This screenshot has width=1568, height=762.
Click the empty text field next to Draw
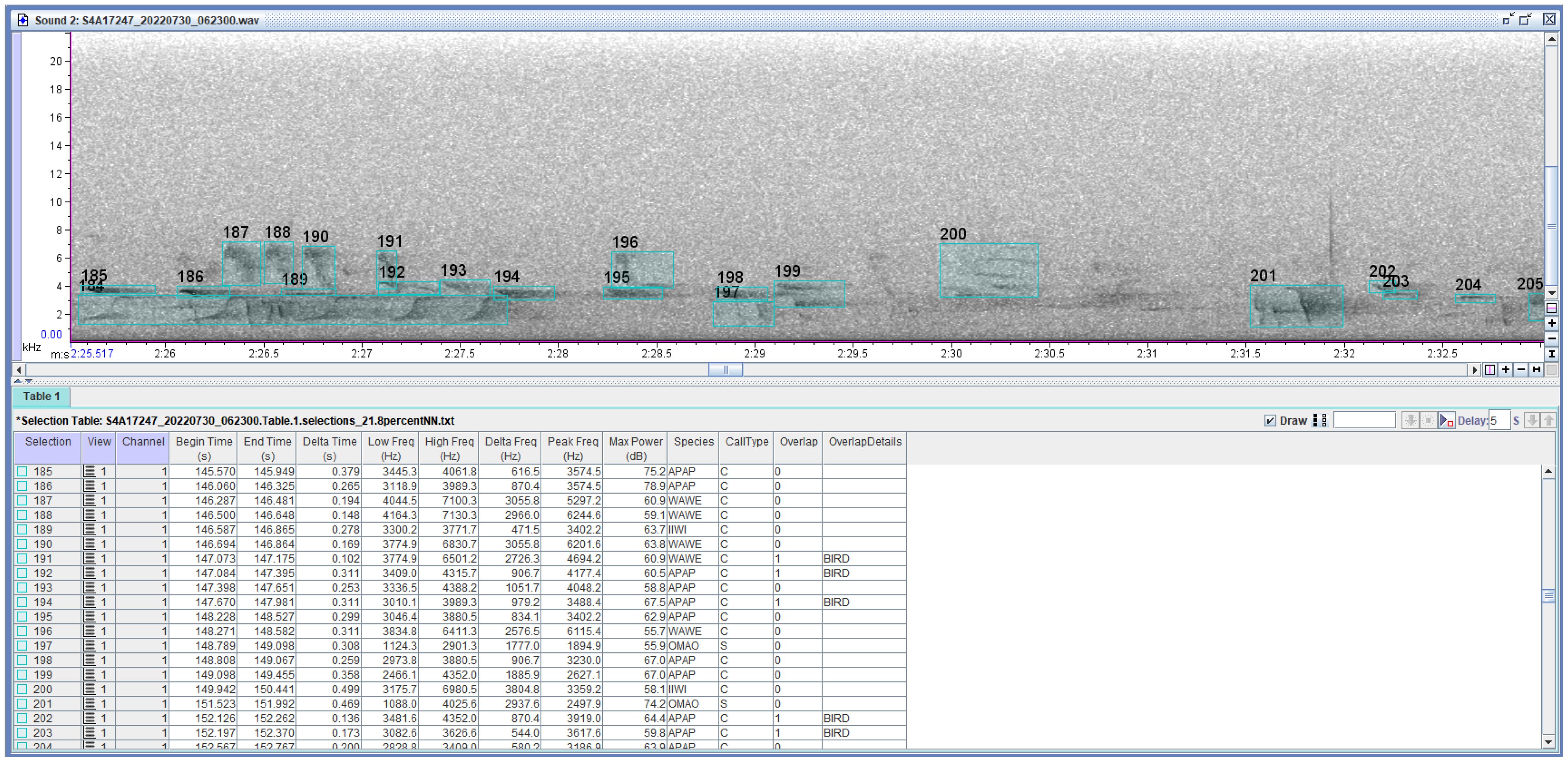point(1364,420)
